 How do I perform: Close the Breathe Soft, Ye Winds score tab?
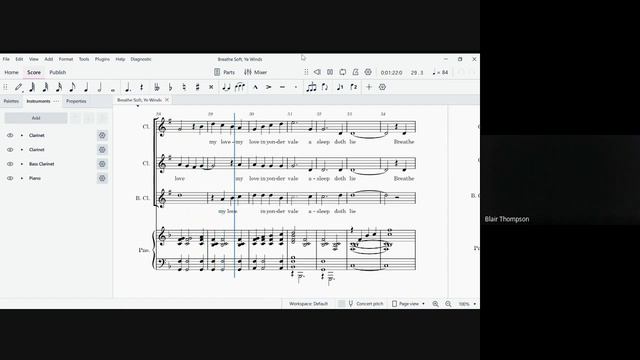tap(167, 100)
